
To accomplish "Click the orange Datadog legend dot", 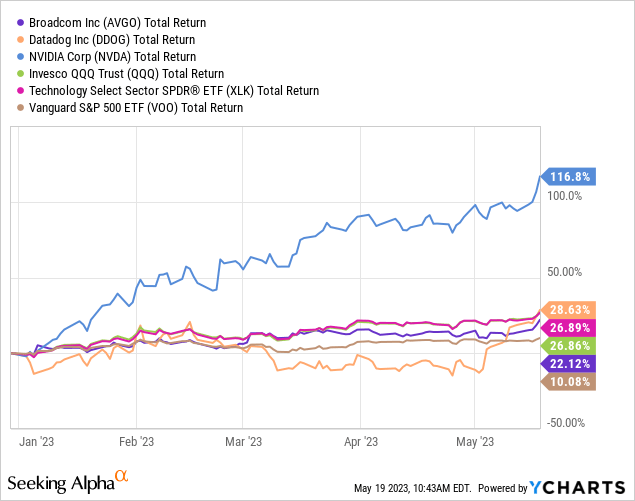I will click(x=20, y=40).
